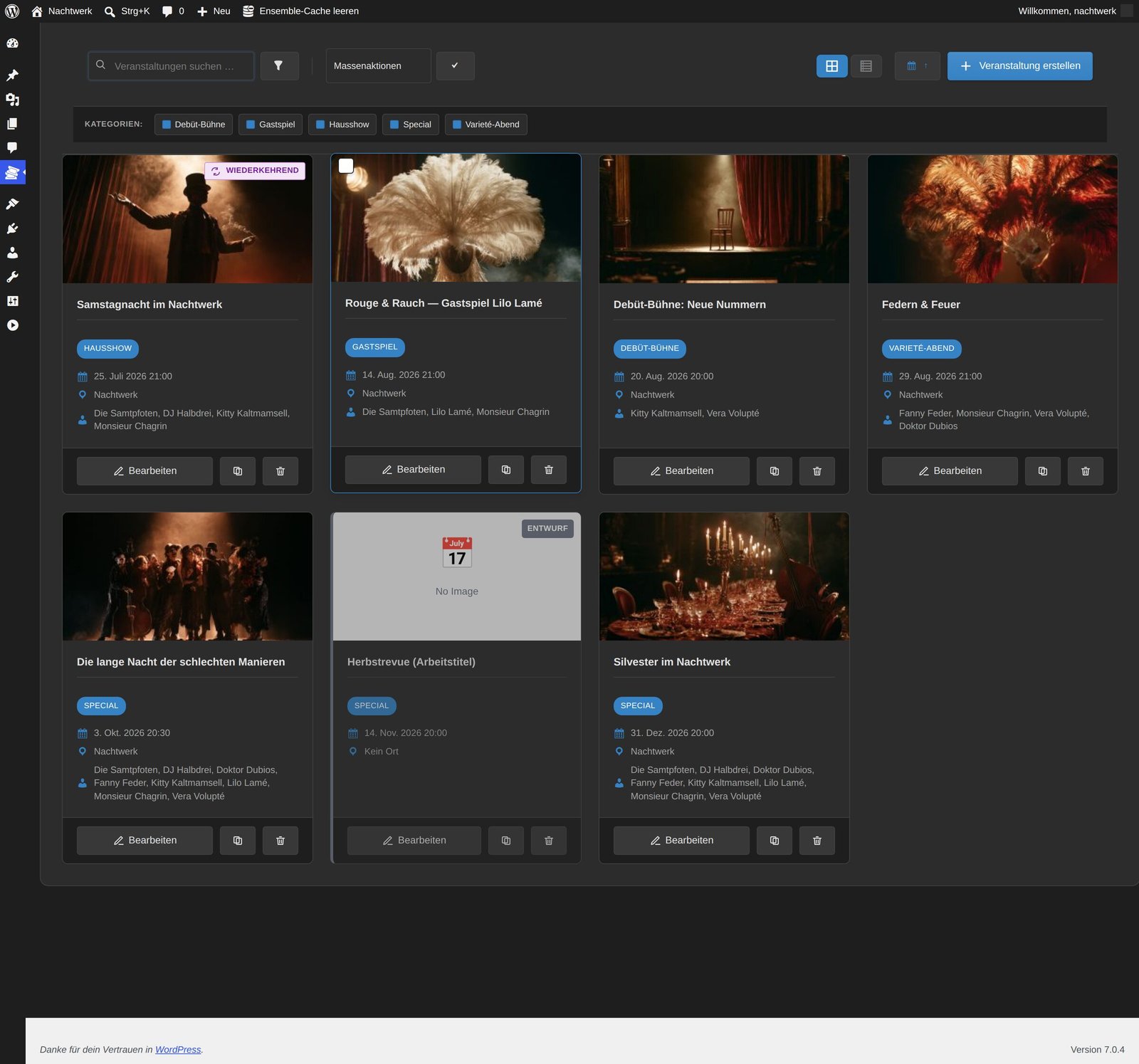
Task: Open the Strg+K search command
Action: click(x=127, y=11)
